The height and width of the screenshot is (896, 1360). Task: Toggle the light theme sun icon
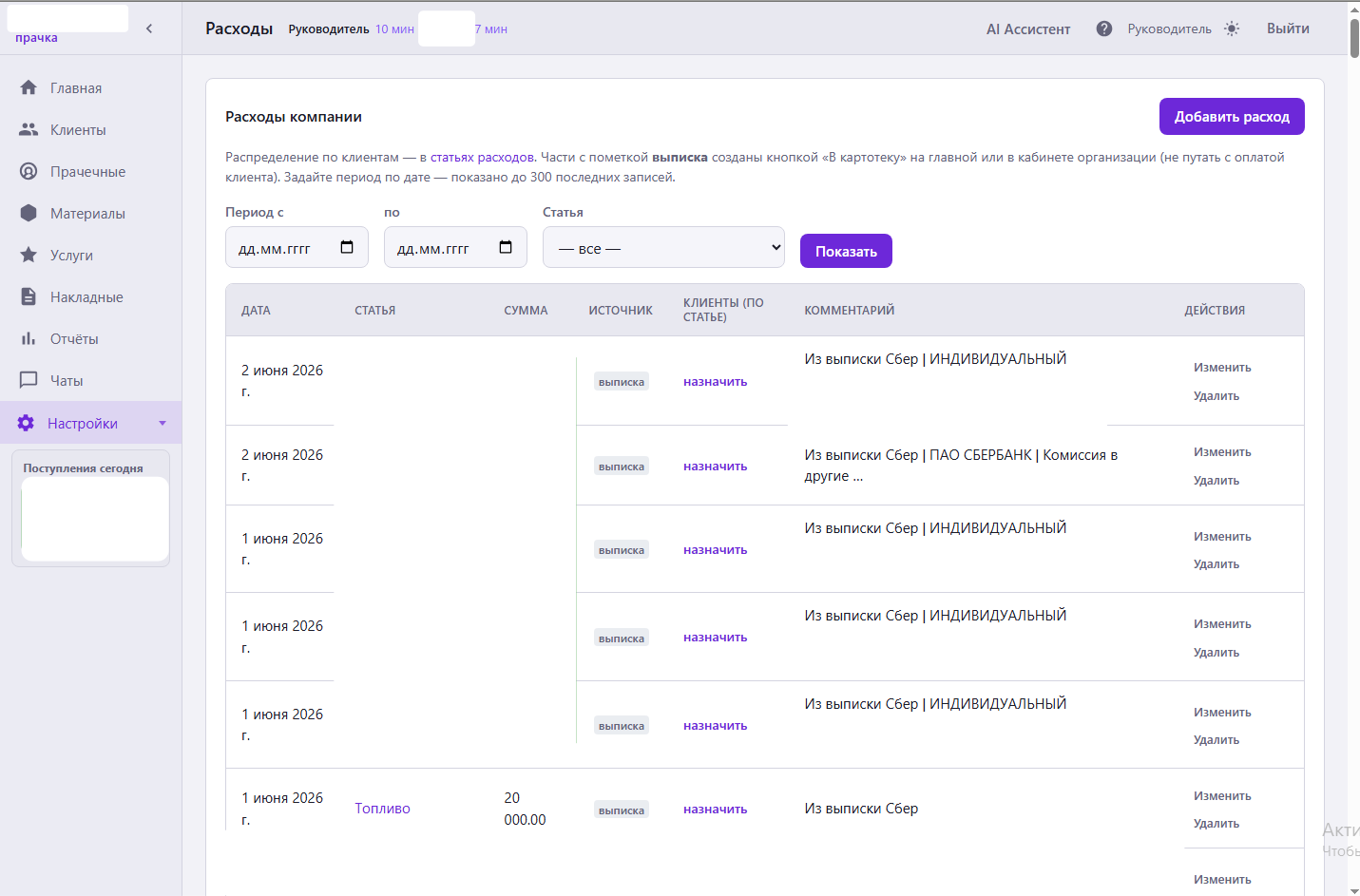1232,29
